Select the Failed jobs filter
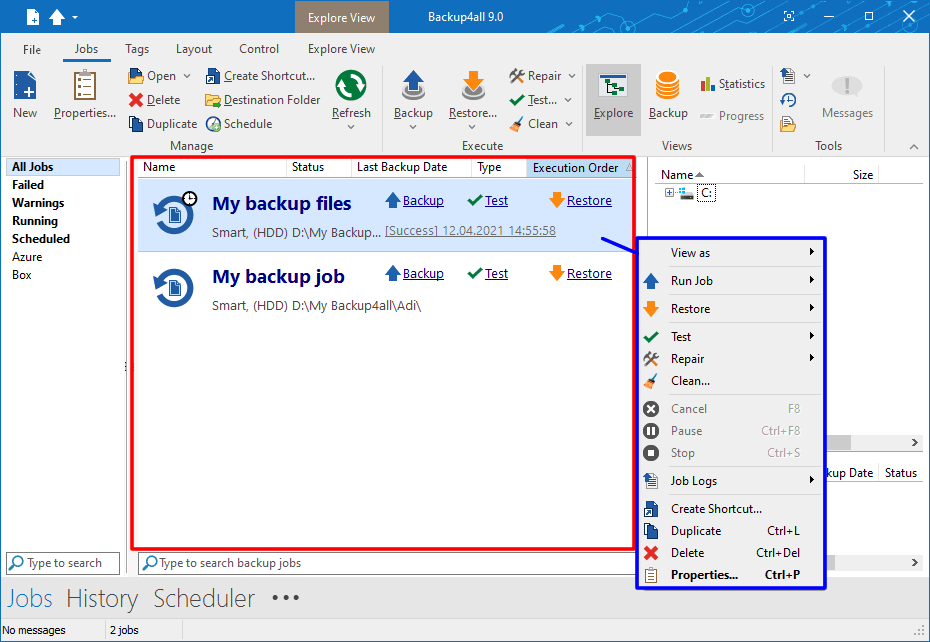 (x=28, y=185)
